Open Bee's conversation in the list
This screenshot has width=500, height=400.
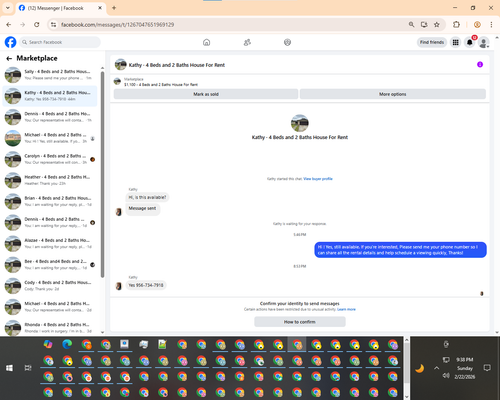click(50, 265)
